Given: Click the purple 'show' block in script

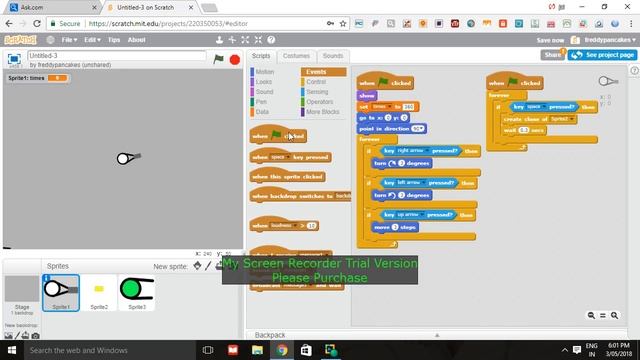Looking at the screenshot, I should pos(367,96).
